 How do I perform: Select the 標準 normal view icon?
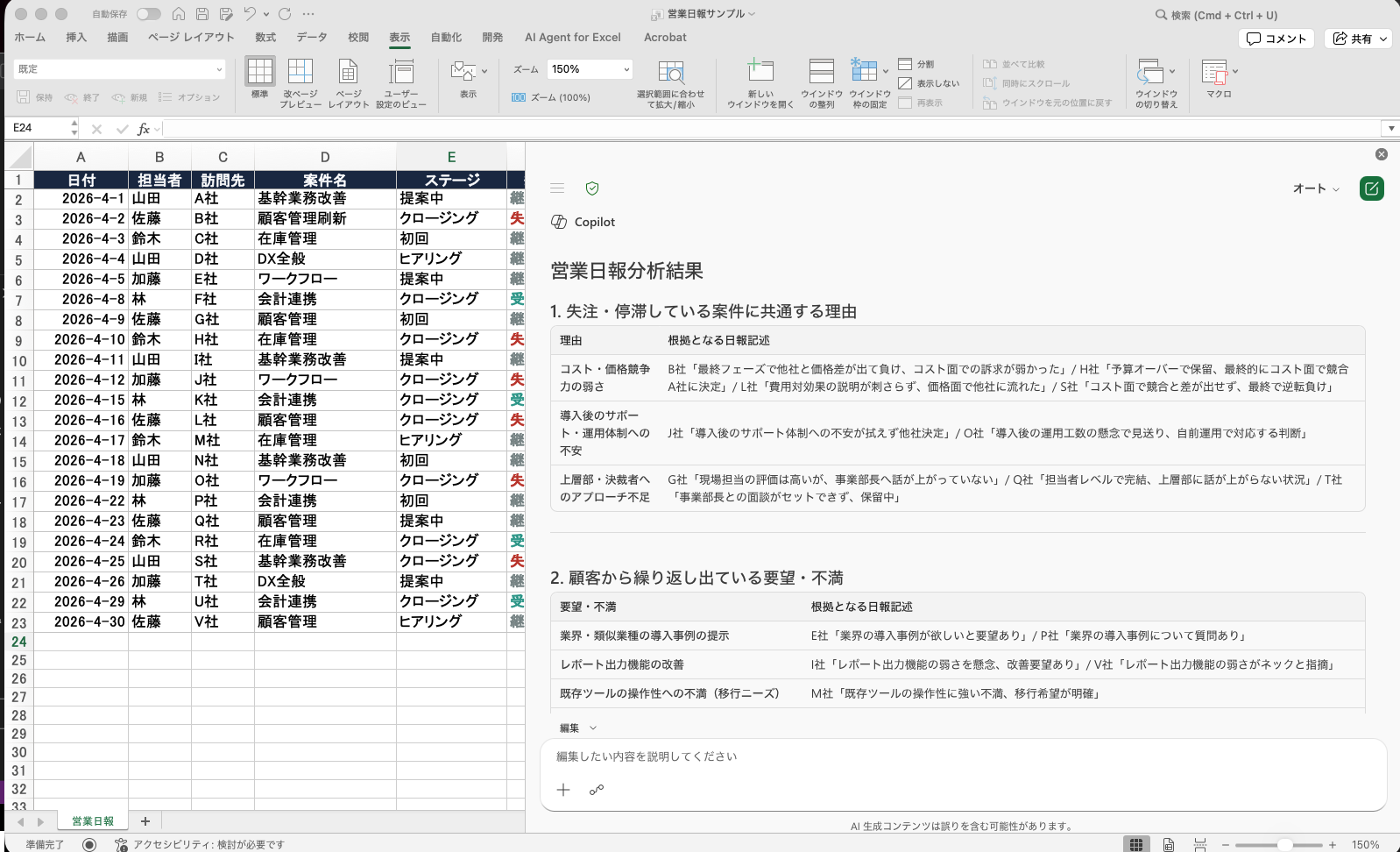259,71
